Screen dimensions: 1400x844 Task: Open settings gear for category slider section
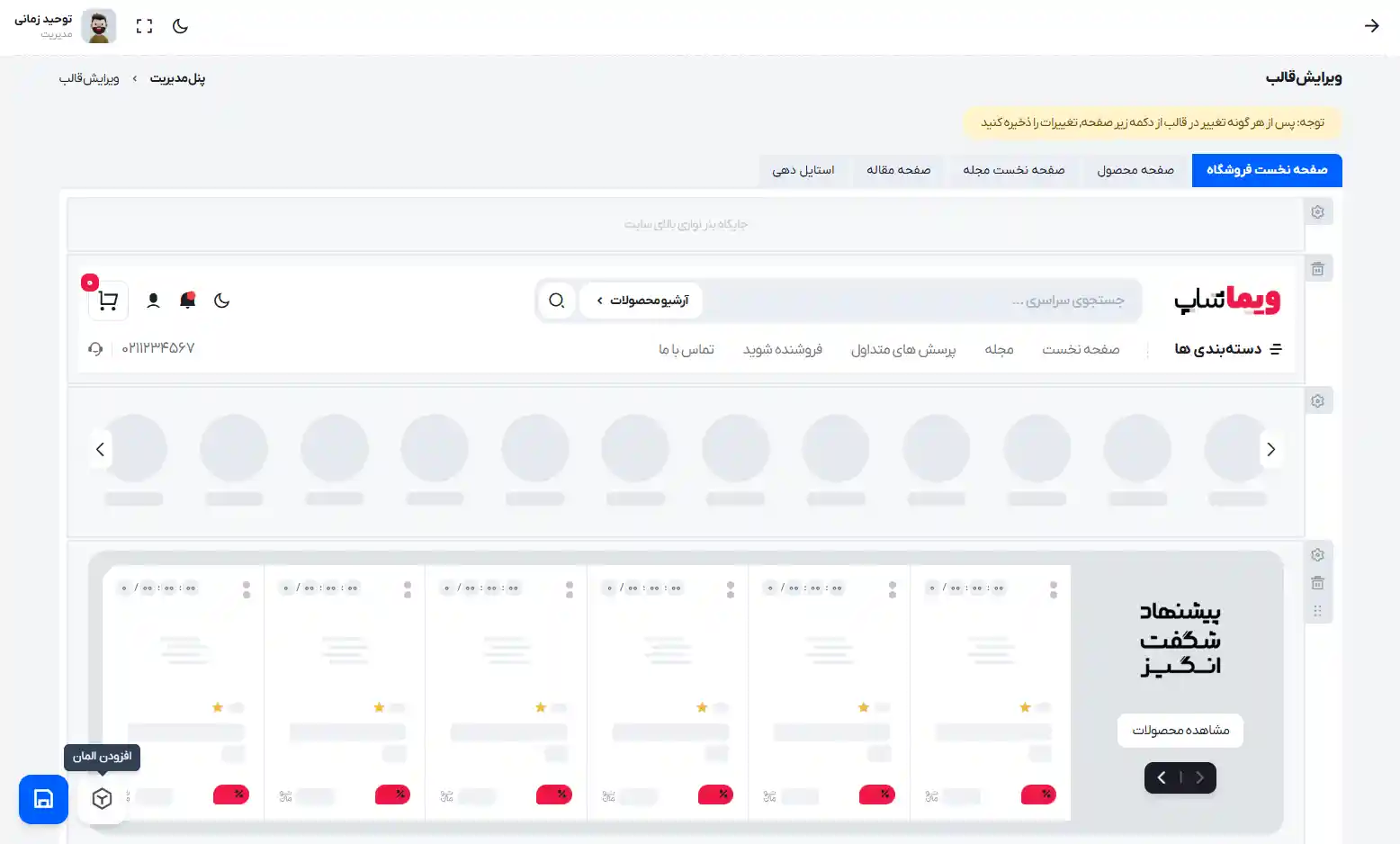1317,401
